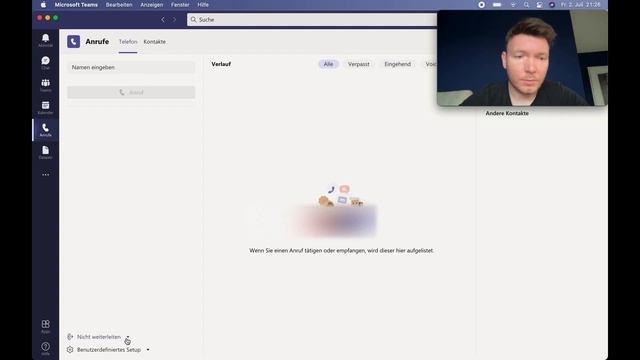Switch to the Kontakte tab
640x360 pixels.
point(155,42)
